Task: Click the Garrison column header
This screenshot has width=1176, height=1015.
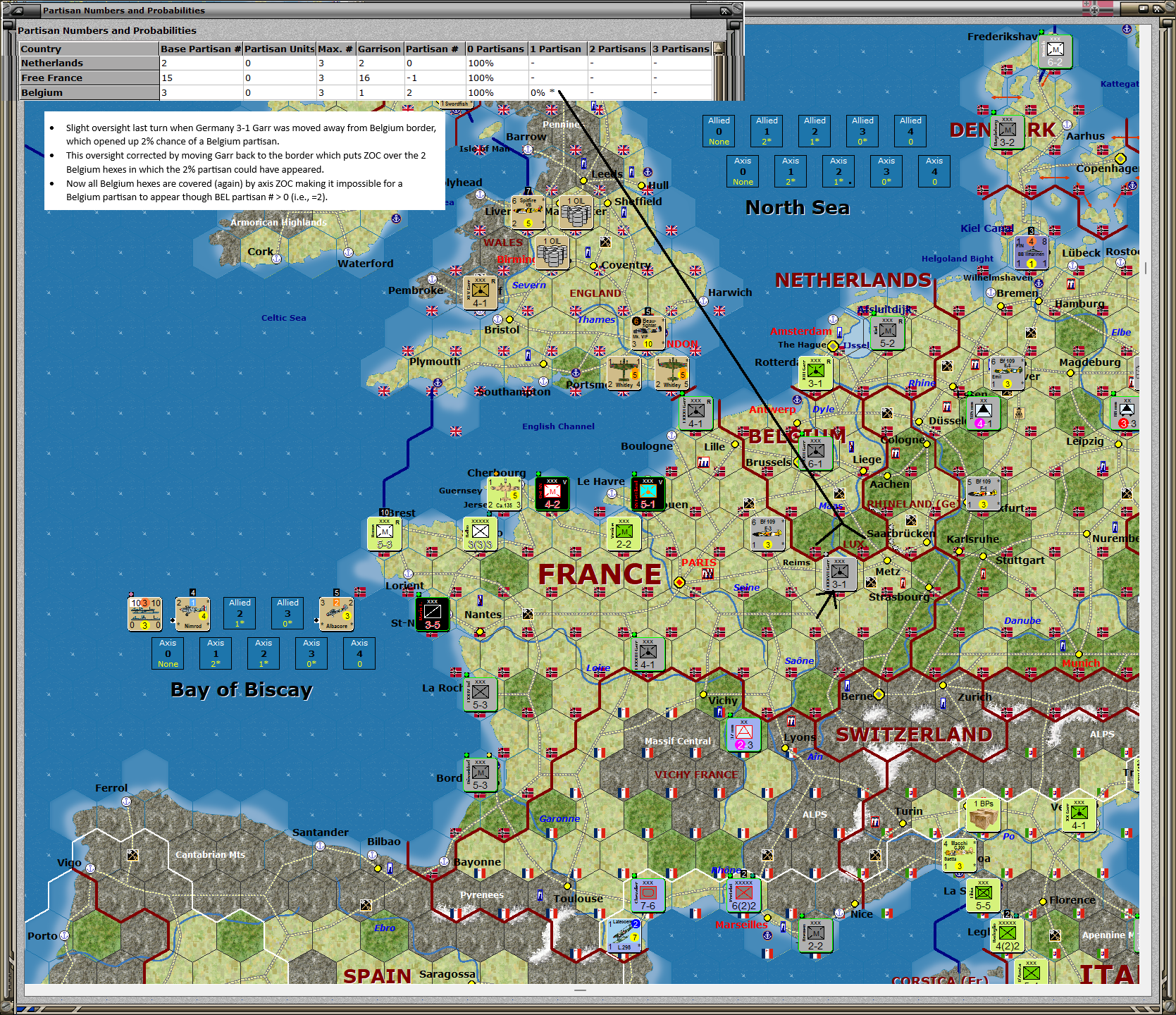Action: pos(379,49)
